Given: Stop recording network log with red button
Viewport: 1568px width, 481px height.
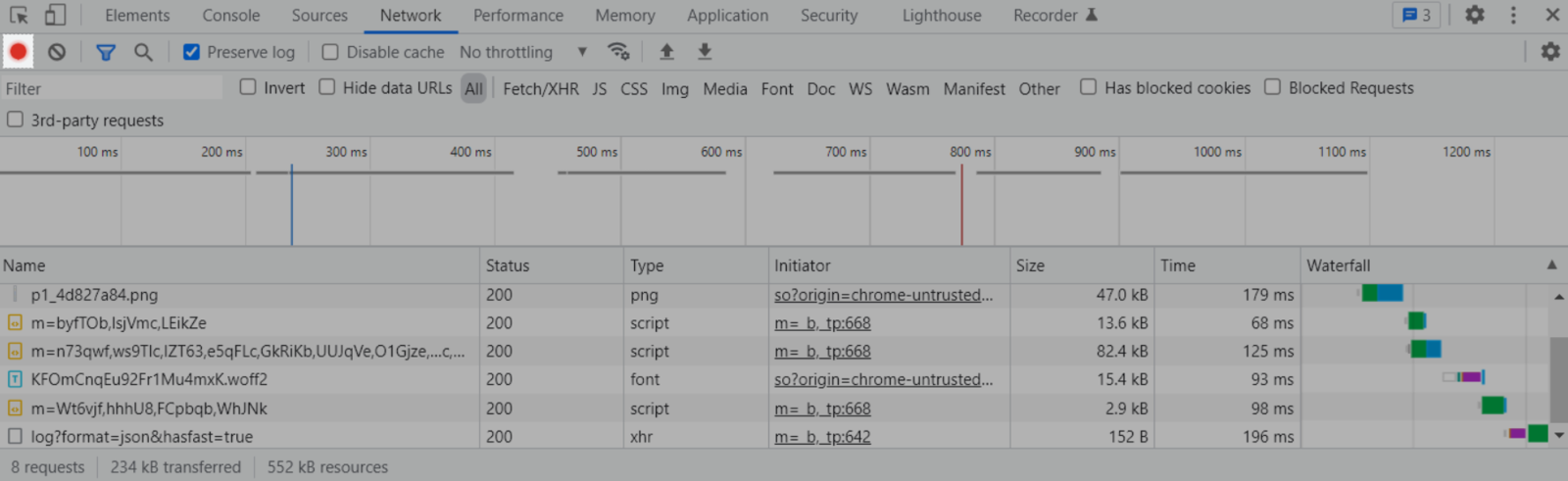Looking at the screenshot, I should tap(18, 52).
